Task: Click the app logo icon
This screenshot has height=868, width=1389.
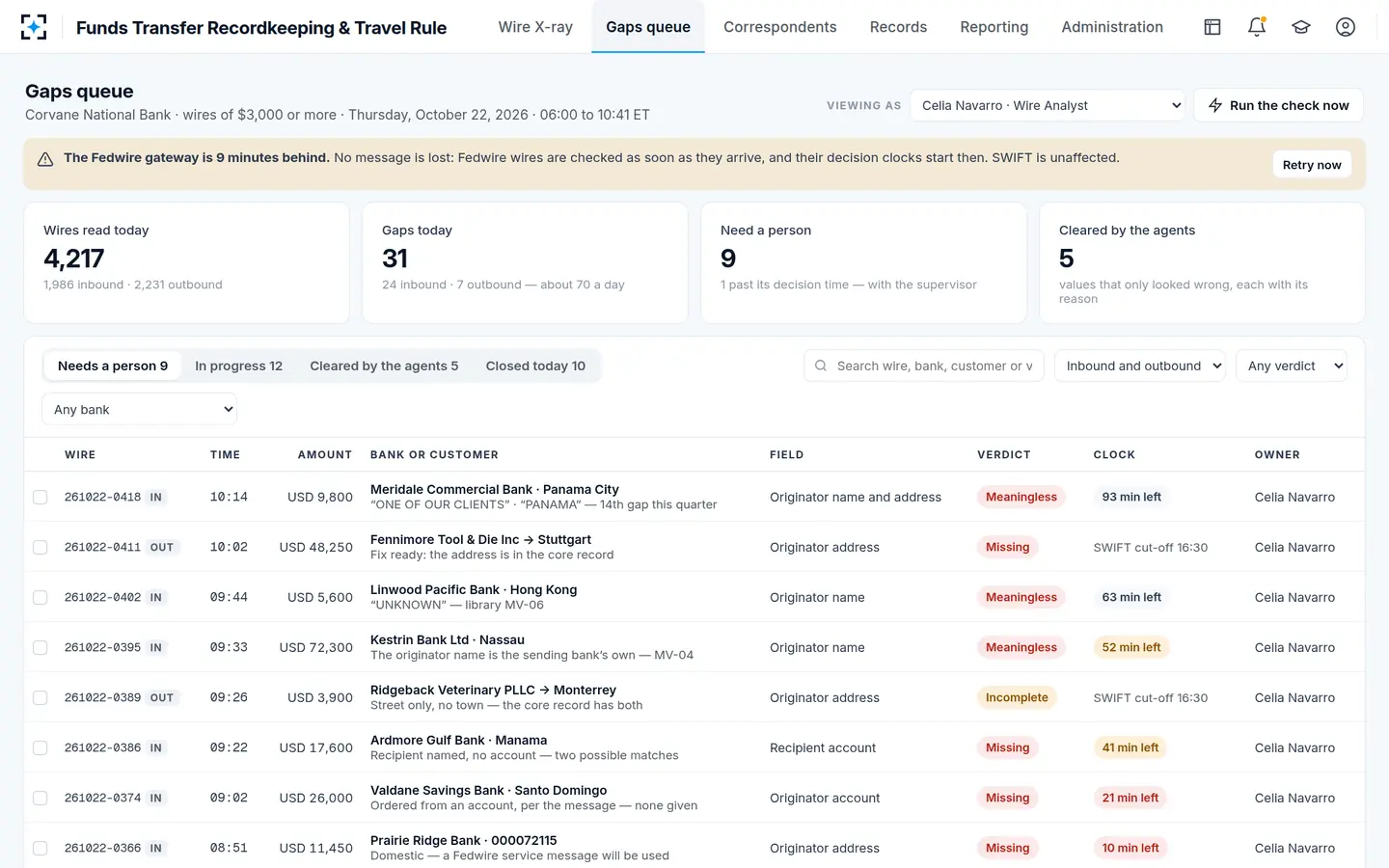Action: coord(34,27)
